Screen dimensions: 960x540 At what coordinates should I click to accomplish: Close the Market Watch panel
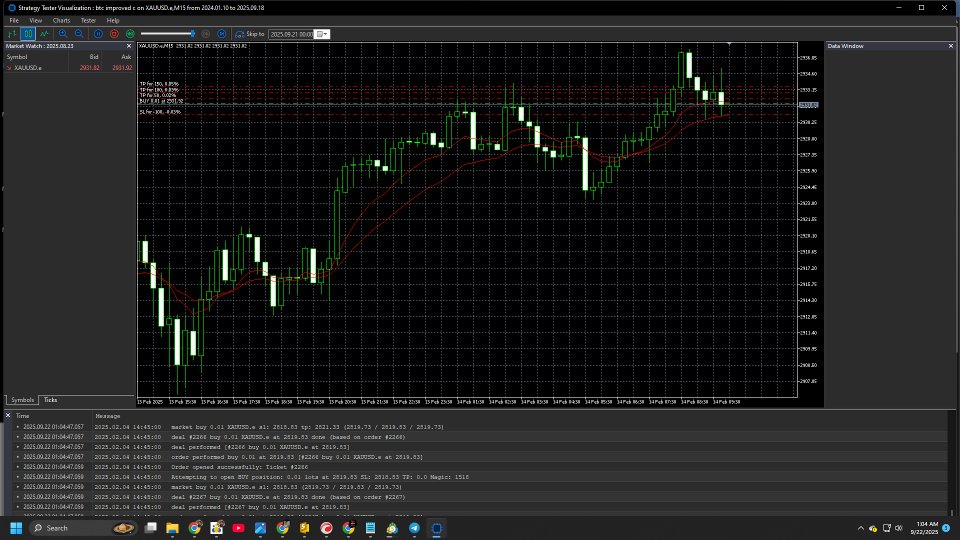point(129,46)
